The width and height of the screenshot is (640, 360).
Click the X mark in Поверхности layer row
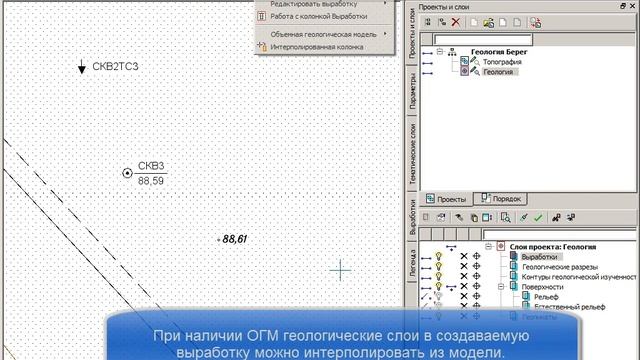[464, 286]
